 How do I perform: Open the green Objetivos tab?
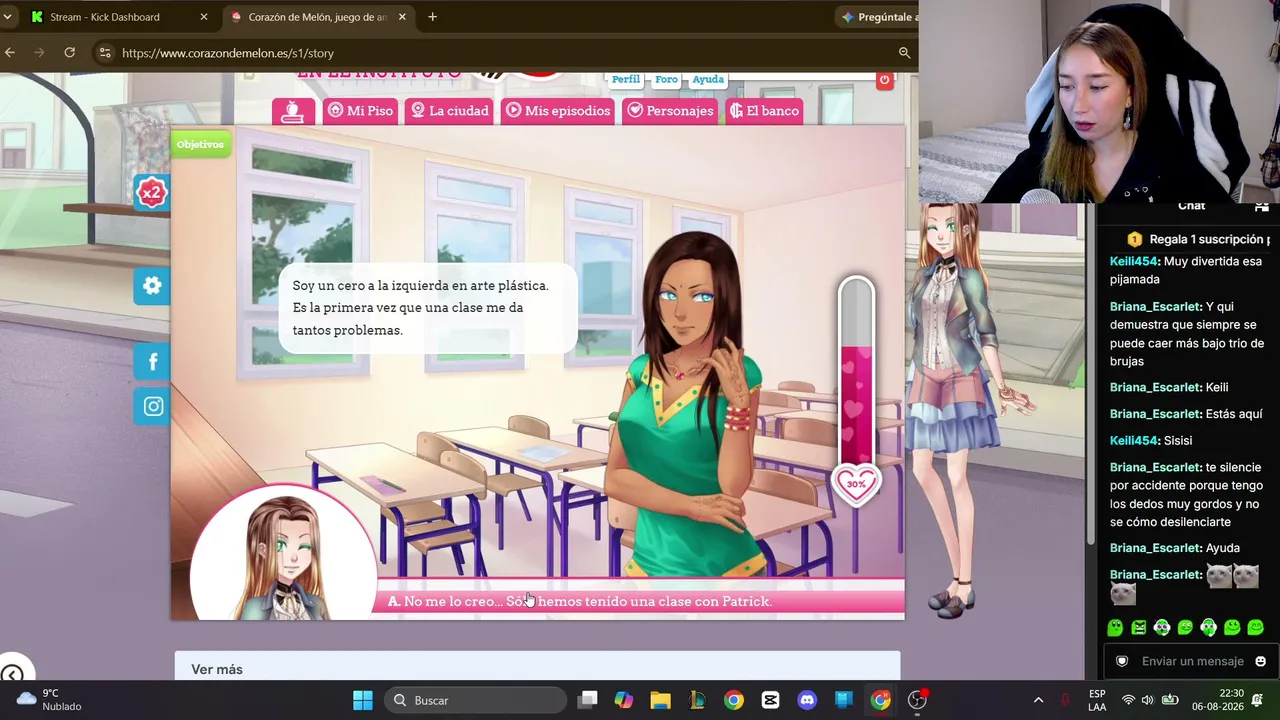(x=200, y=144)
